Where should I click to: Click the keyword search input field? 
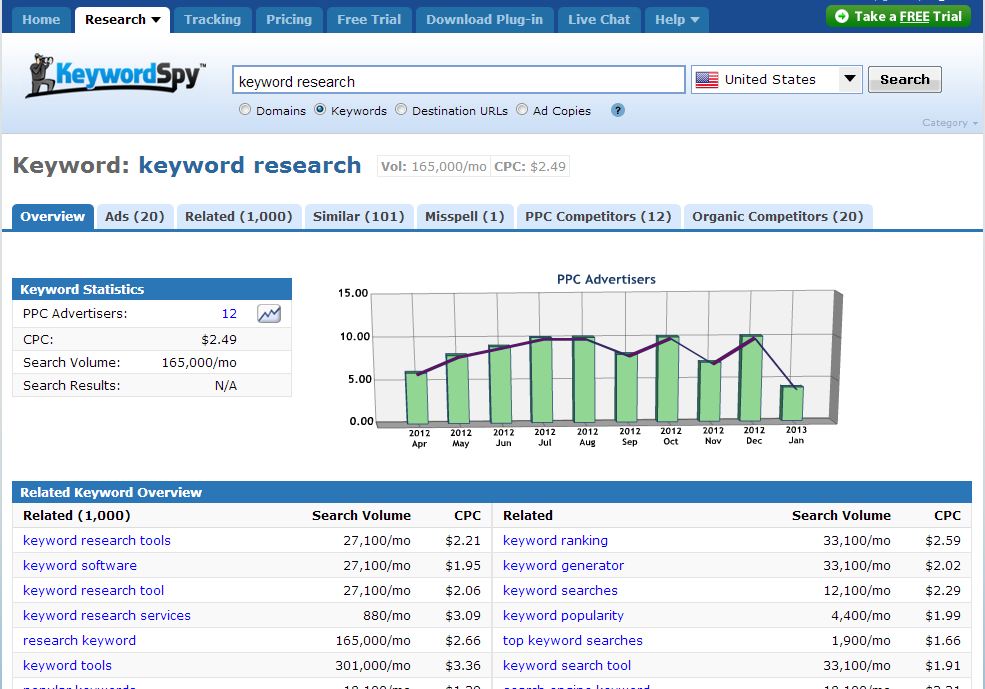point(458,81)
